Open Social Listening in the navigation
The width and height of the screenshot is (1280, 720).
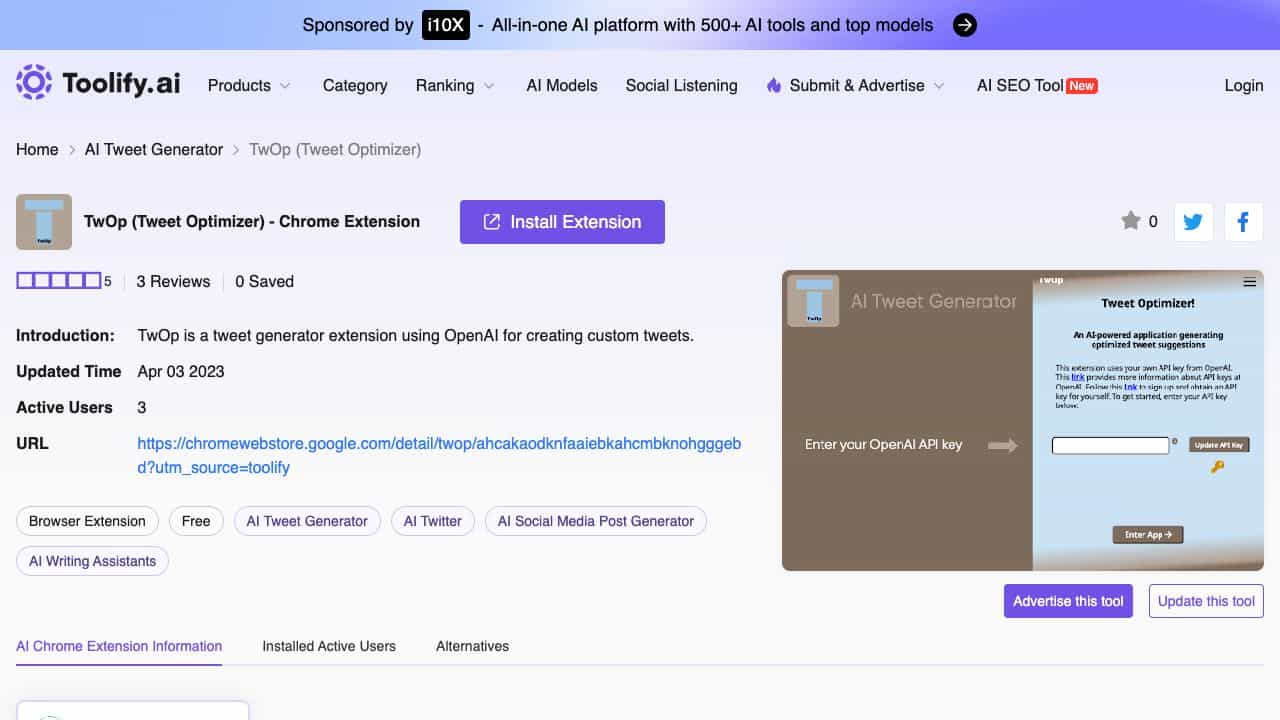[x=682, y=86]
